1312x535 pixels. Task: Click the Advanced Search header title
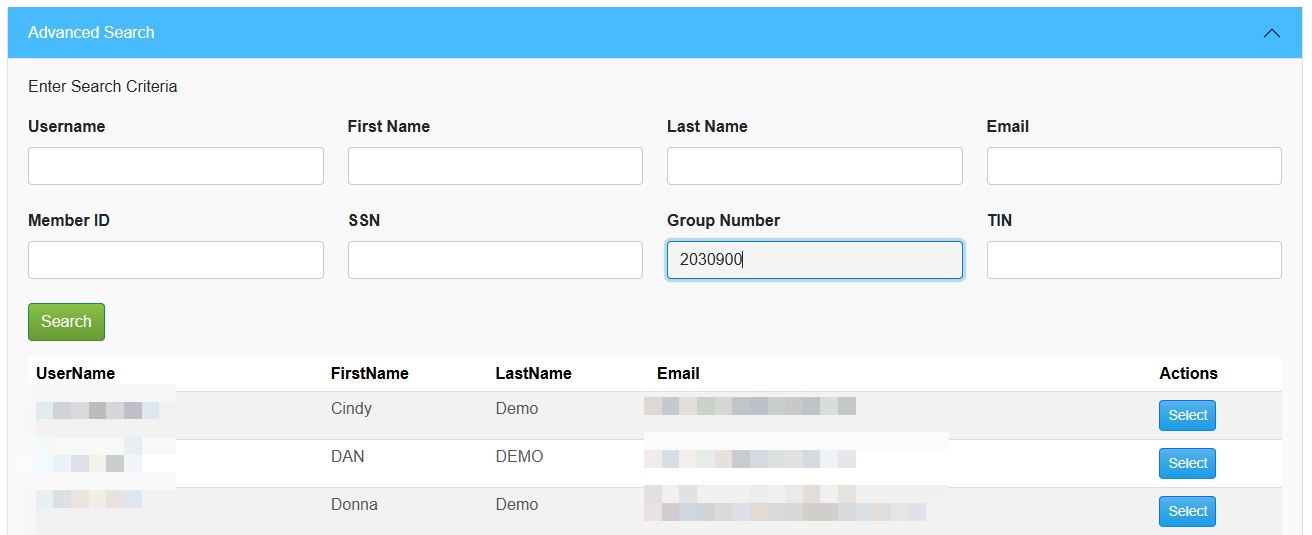pos(91,33)
